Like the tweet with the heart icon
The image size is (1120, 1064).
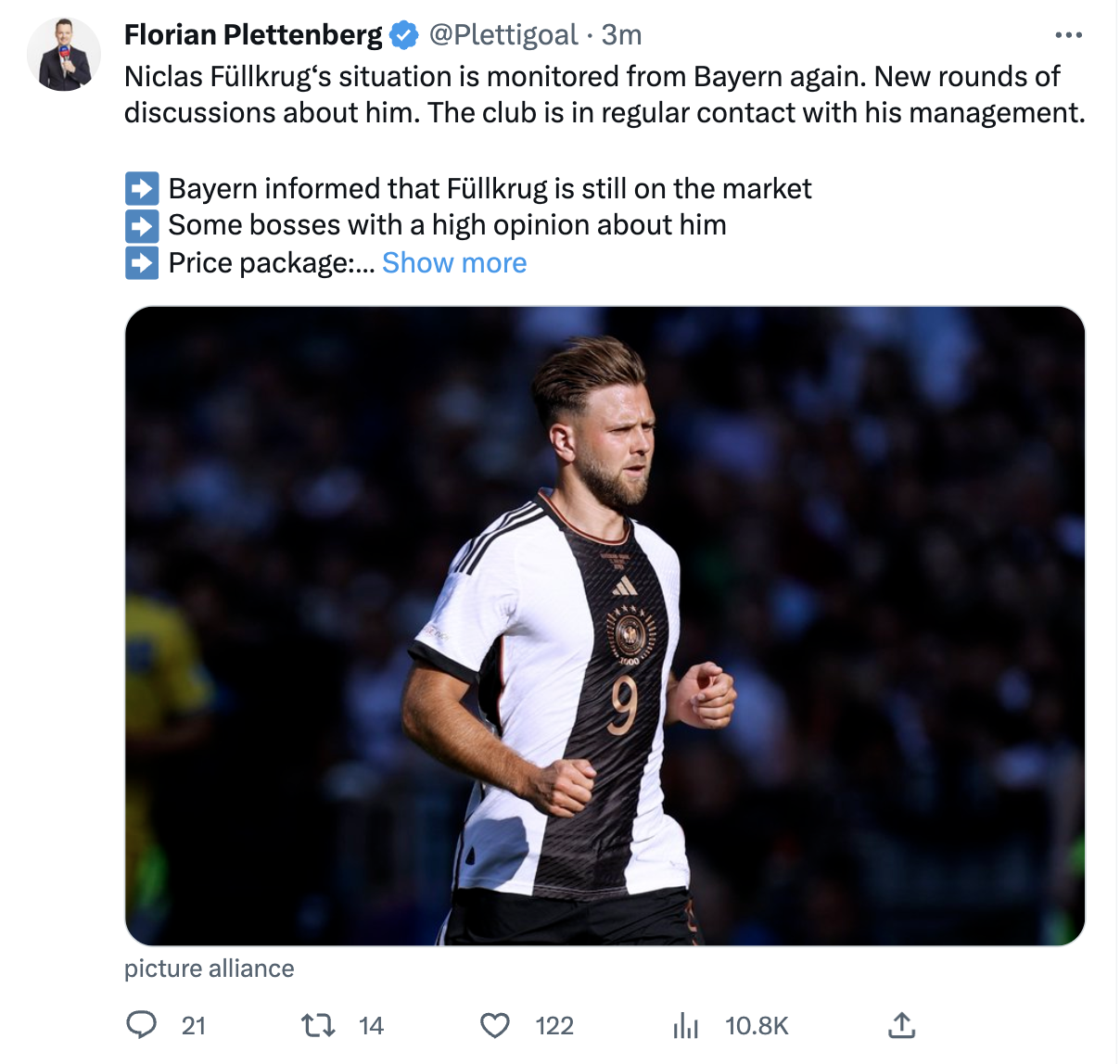[495, 1025]
